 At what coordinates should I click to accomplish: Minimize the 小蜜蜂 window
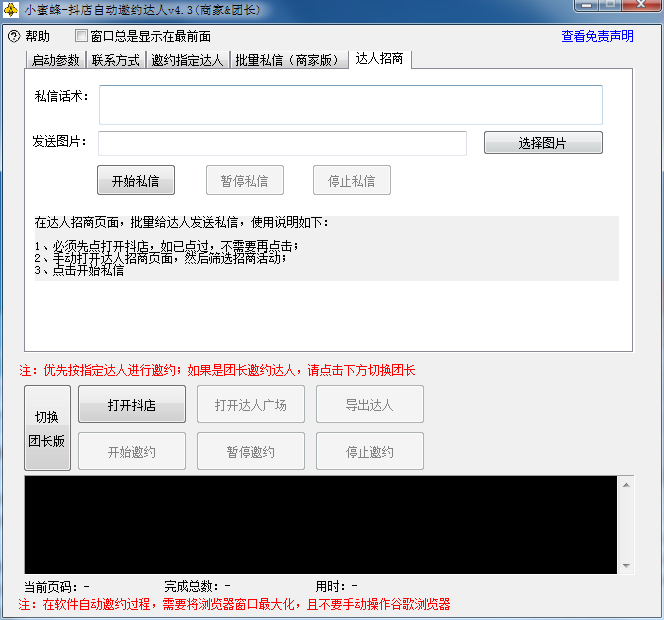(x=587, y=5)
